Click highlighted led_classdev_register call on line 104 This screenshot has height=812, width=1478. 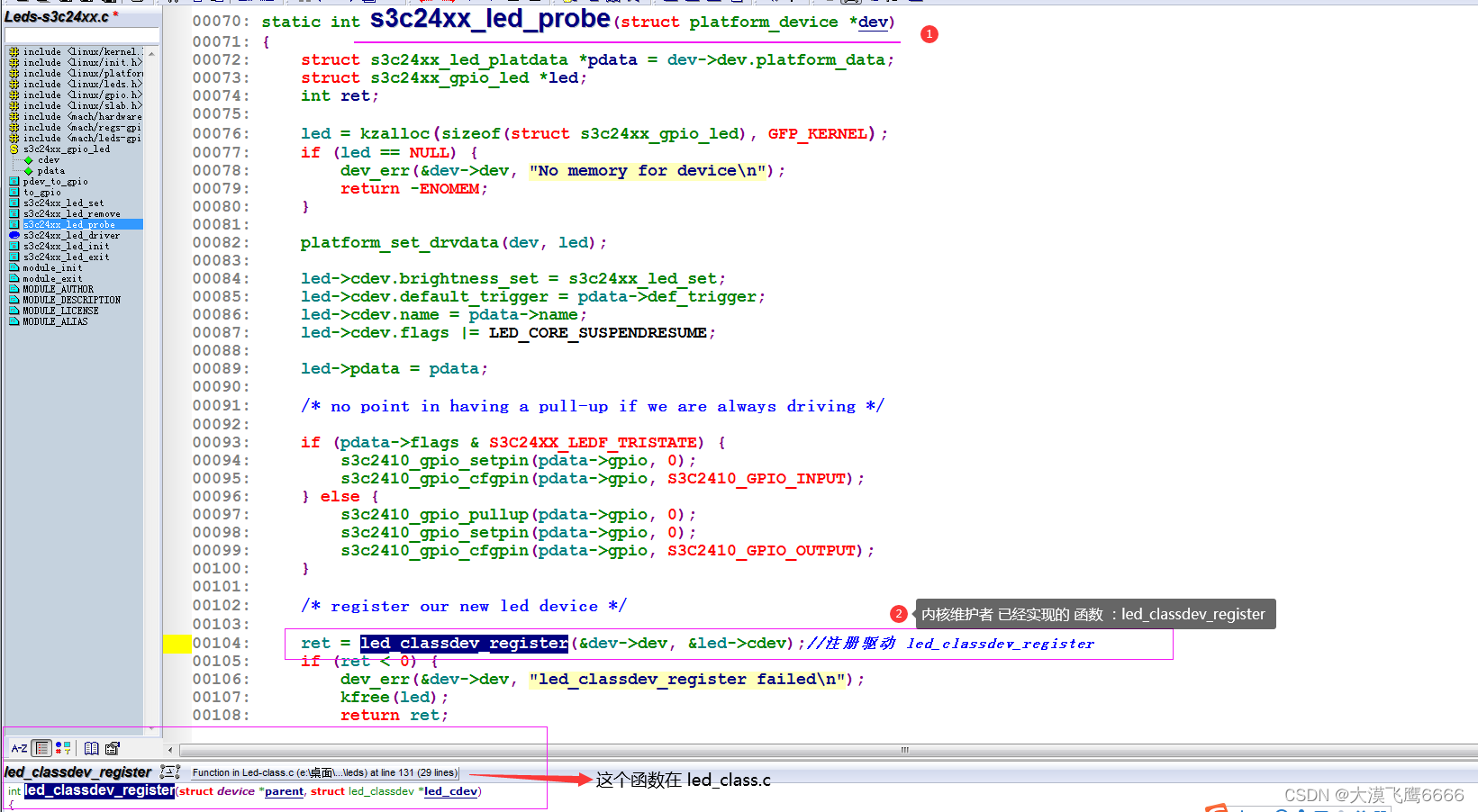(x=464, y=643)
